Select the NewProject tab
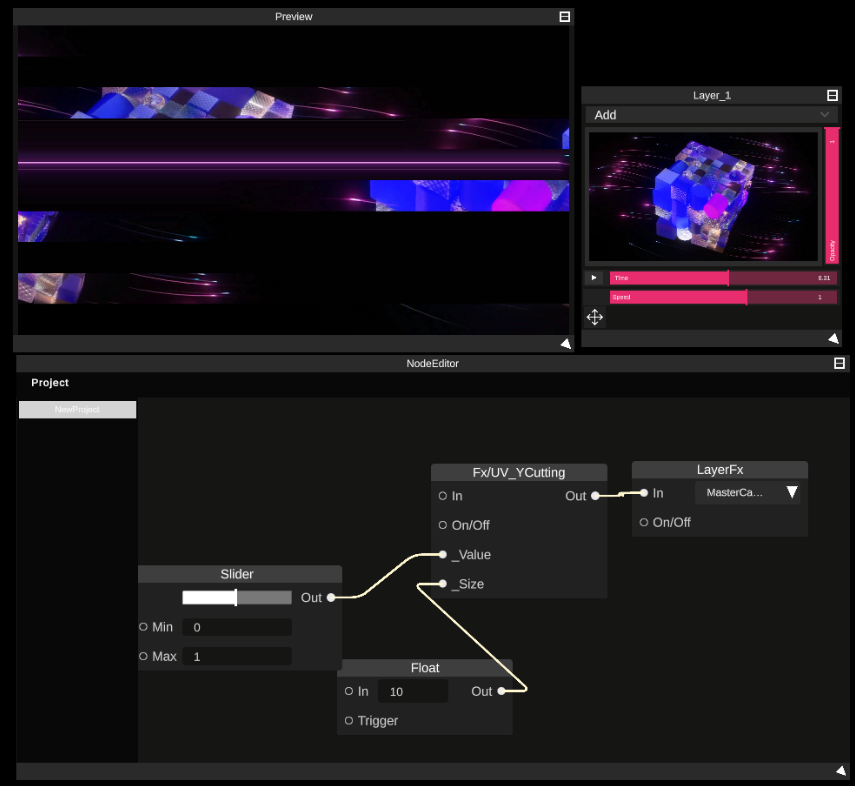Viewport: 855px width, 786px height. 77,409
